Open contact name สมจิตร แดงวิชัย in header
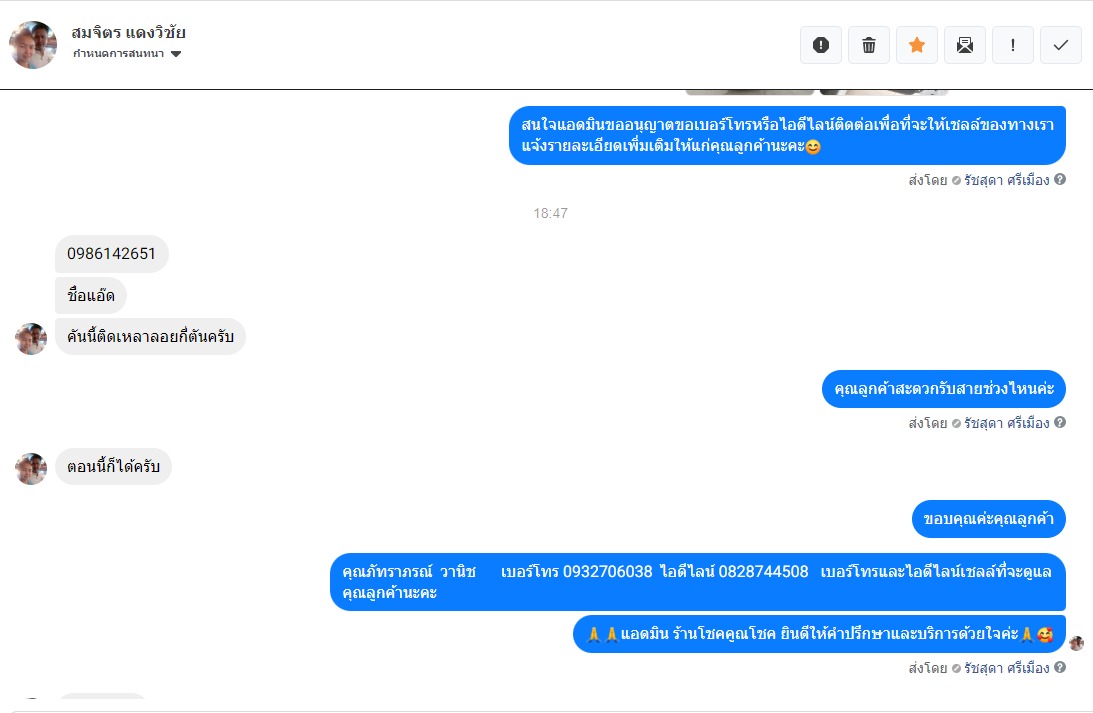The height and width of the screenshot is (713, 1093). pyautogui.click(x=128, y=32)
